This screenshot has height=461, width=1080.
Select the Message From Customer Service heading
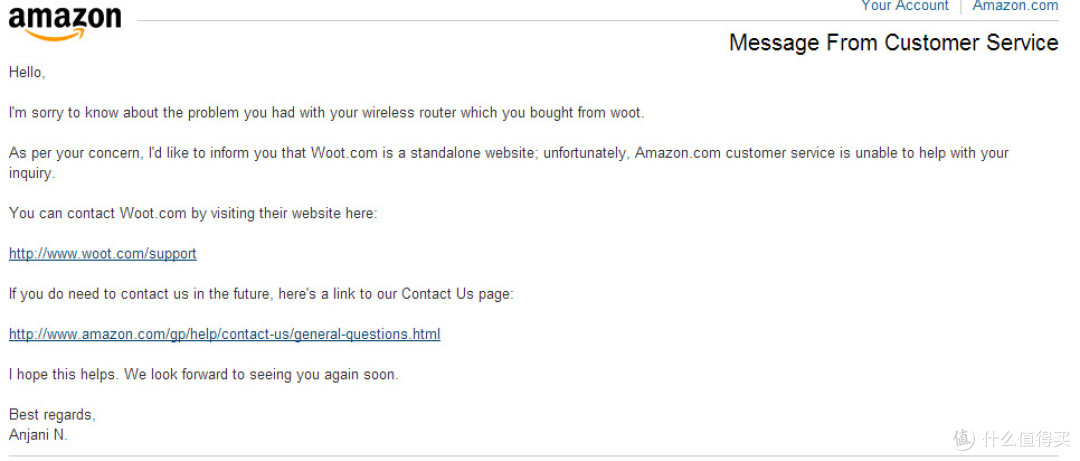pyautogui.click(x=893, y=43)
